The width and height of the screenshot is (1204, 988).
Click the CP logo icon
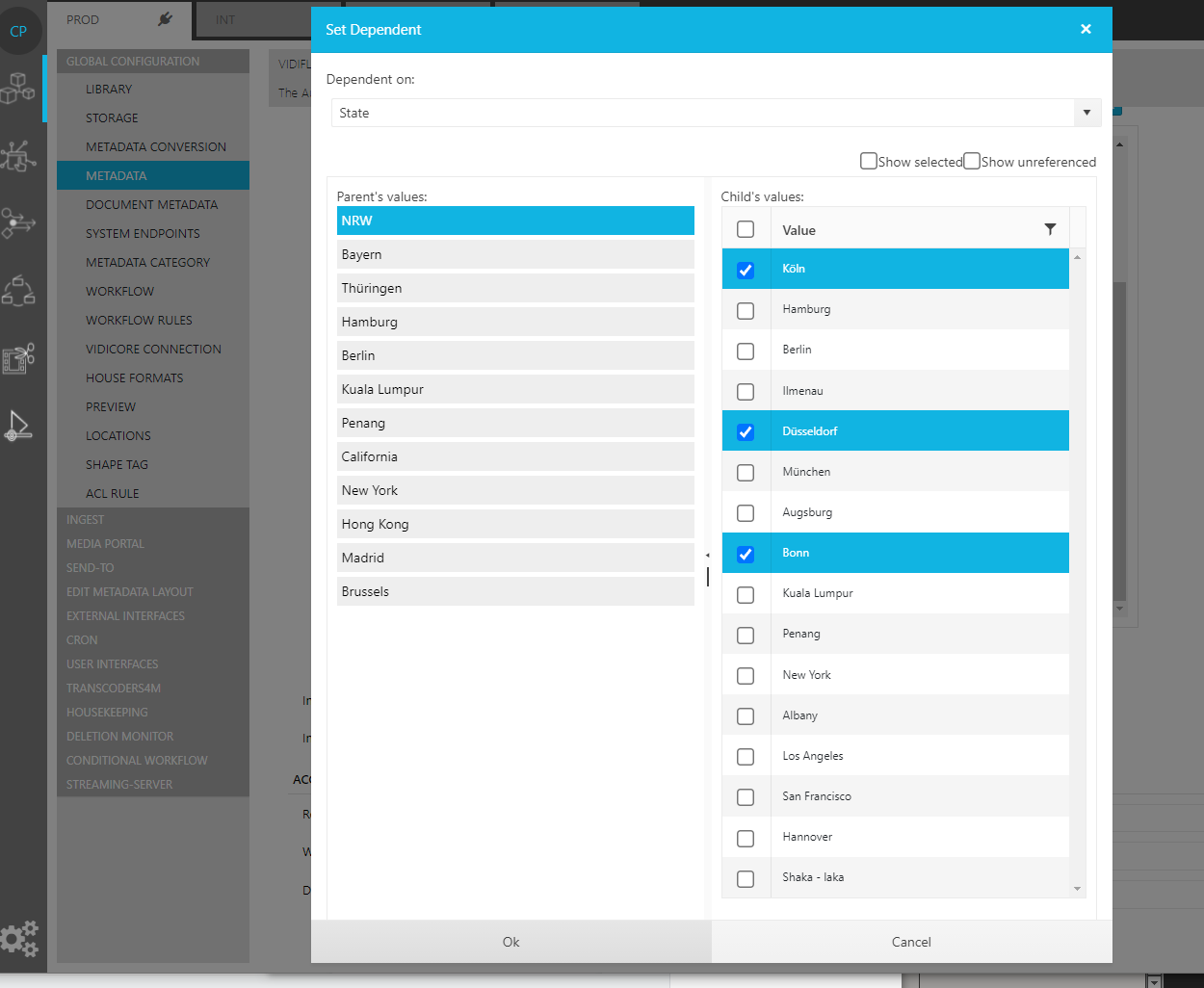click(18, 31)
